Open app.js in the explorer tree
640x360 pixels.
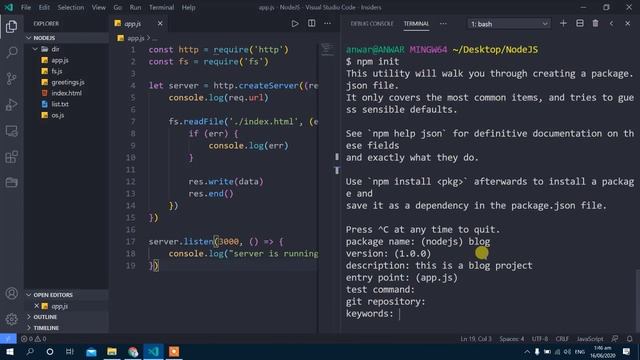(x=67, y=60)
